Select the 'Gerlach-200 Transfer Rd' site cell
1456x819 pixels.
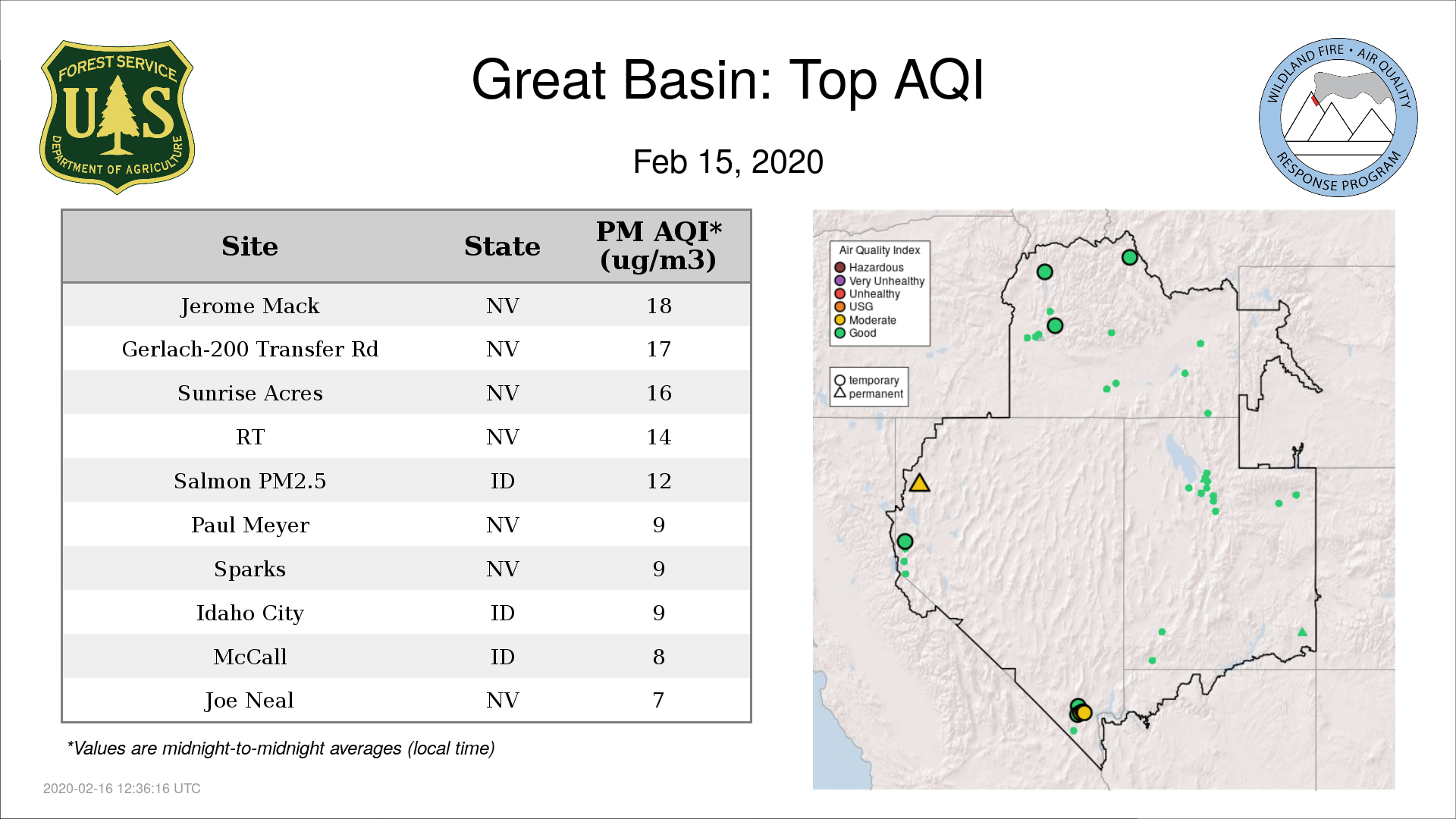click(x=249, y=349)
